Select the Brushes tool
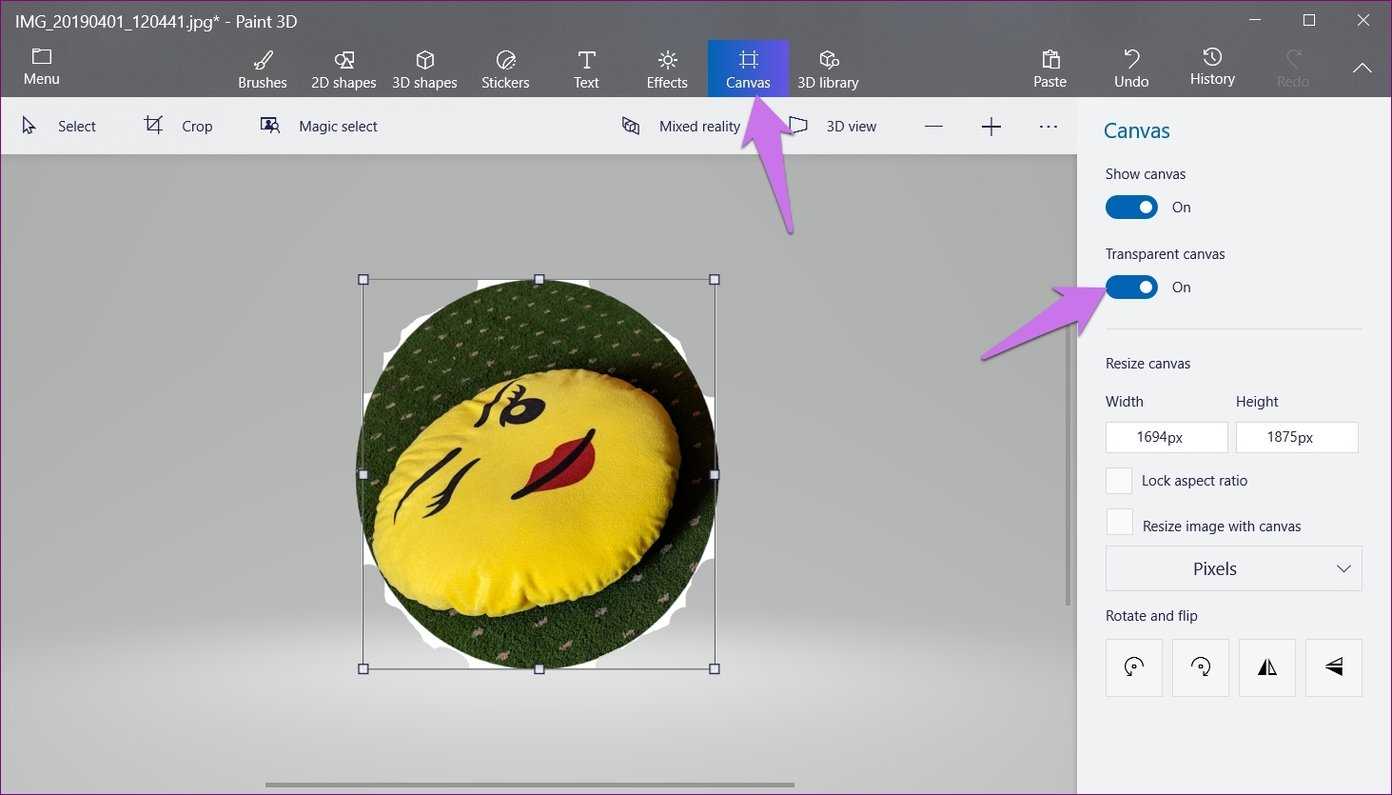The width and height of the screenshot is (1392, 795). (262, 69)
